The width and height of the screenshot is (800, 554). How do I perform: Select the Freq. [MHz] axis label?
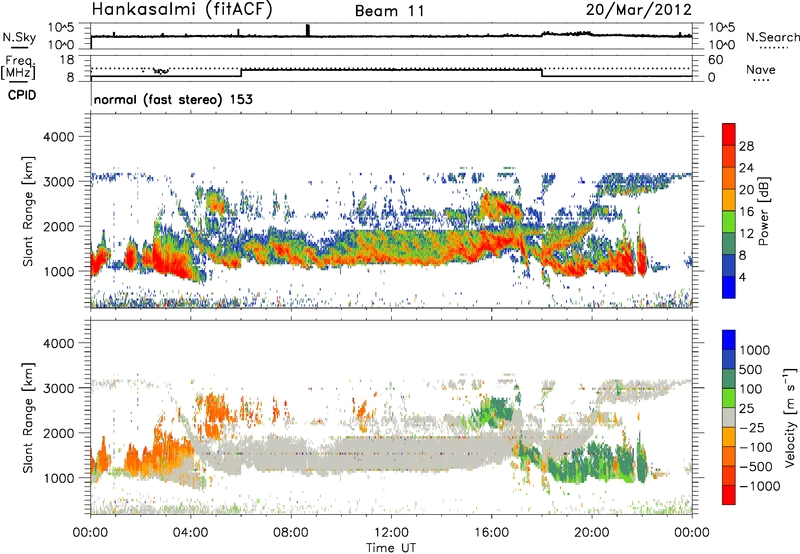(18, 68)
